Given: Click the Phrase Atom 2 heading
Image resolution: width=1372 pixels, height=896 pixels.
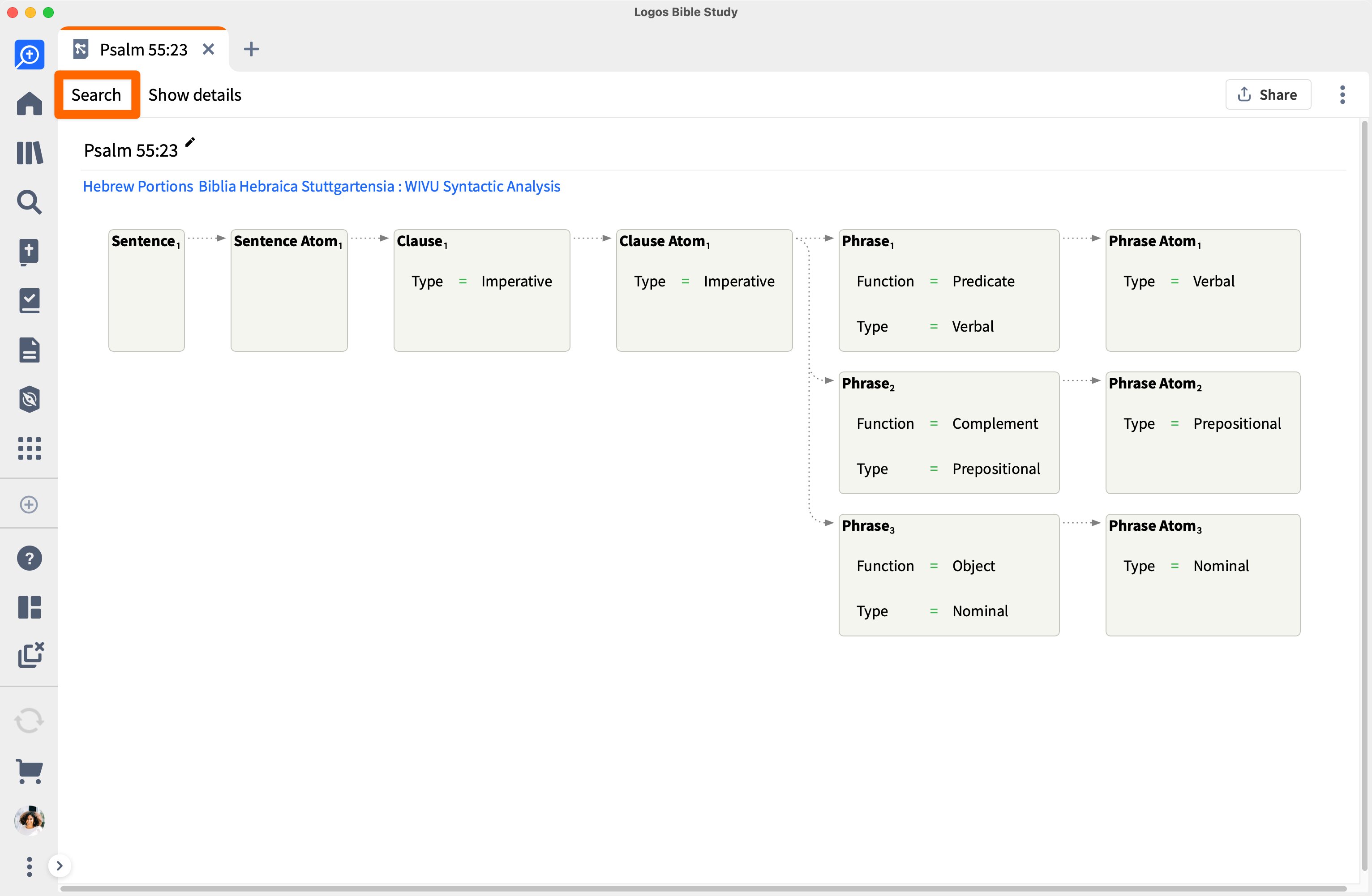Looking at the screenshot, I should coord(1155,384).
